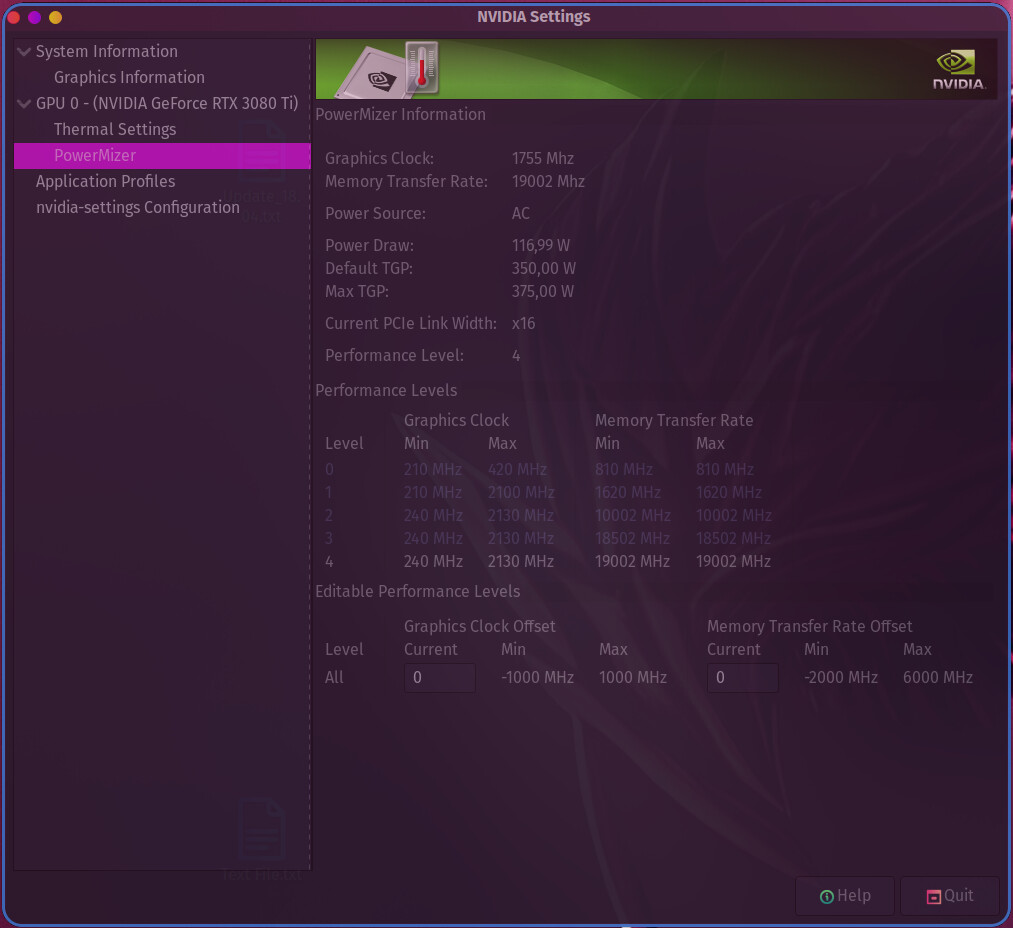Screen dimensions: 1013x928
Task: Click the Quit button
Action: click(949, 896)
